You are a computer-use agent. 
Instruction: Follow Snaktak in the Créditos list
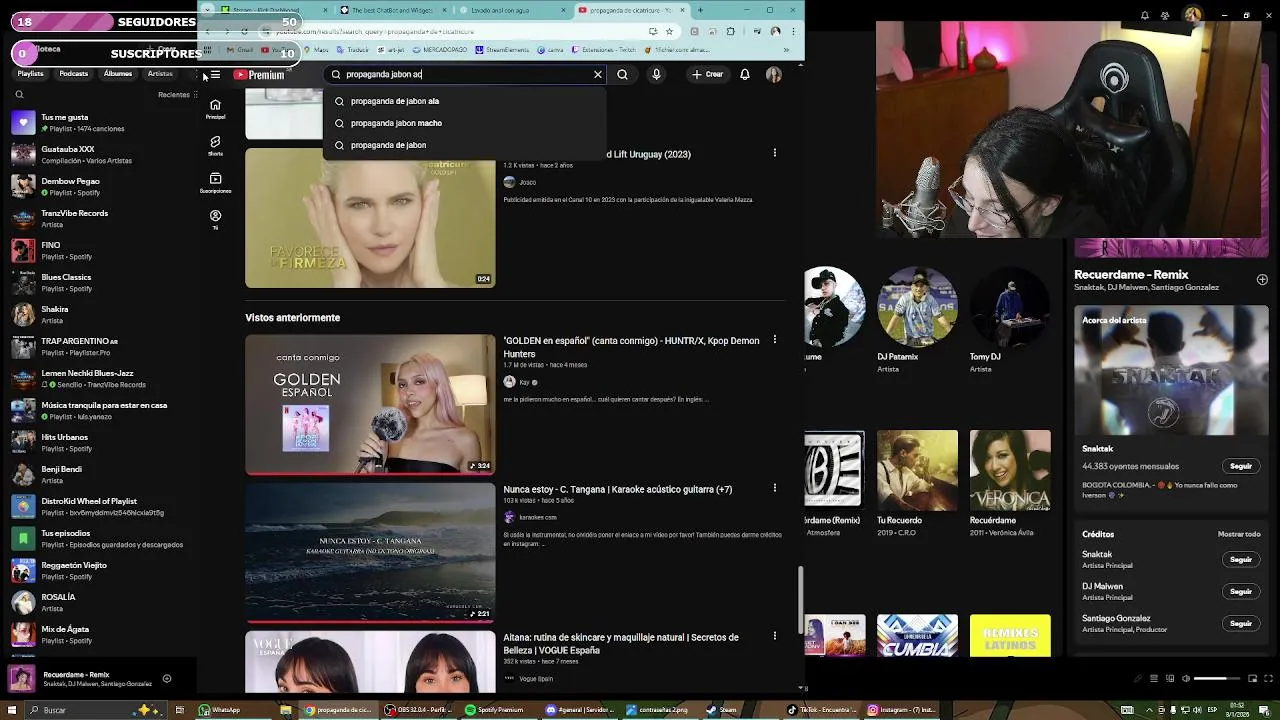(1241, 560)
